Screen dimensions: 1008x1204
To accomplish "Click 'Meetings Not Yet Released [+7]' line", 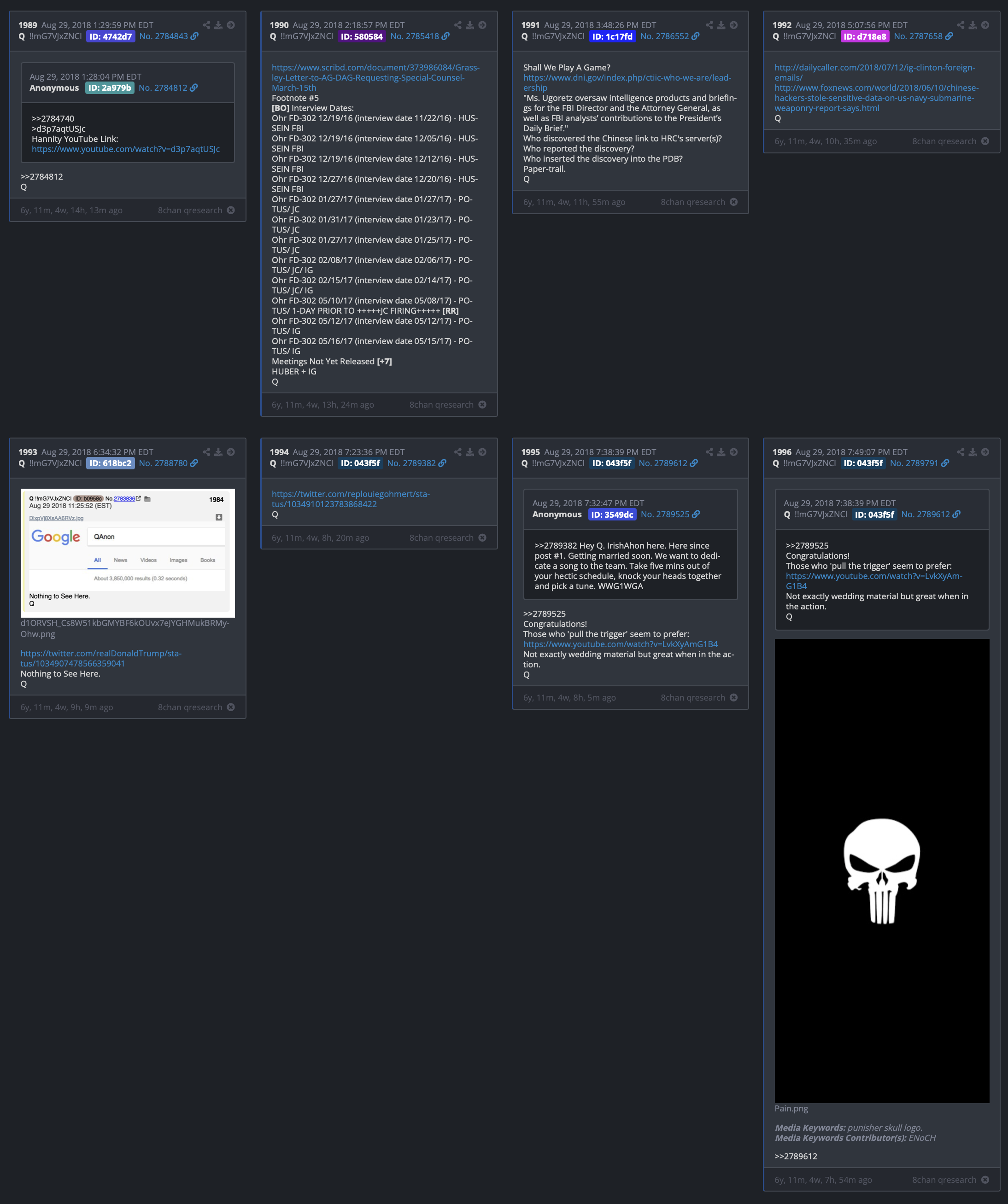I will point(332,361).
